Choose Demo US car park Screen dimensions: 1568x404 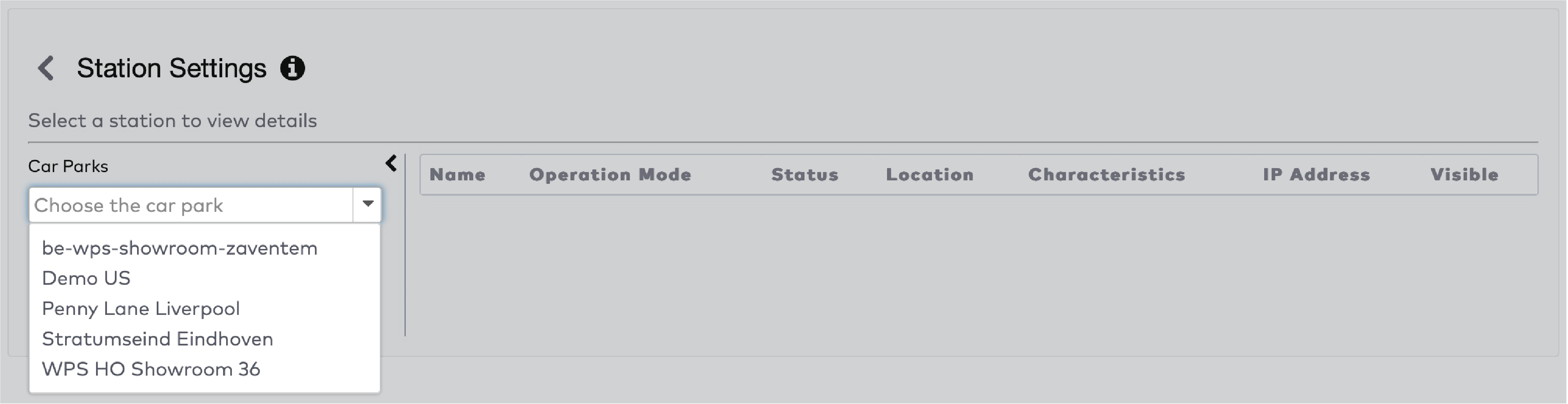click(86, 278)
